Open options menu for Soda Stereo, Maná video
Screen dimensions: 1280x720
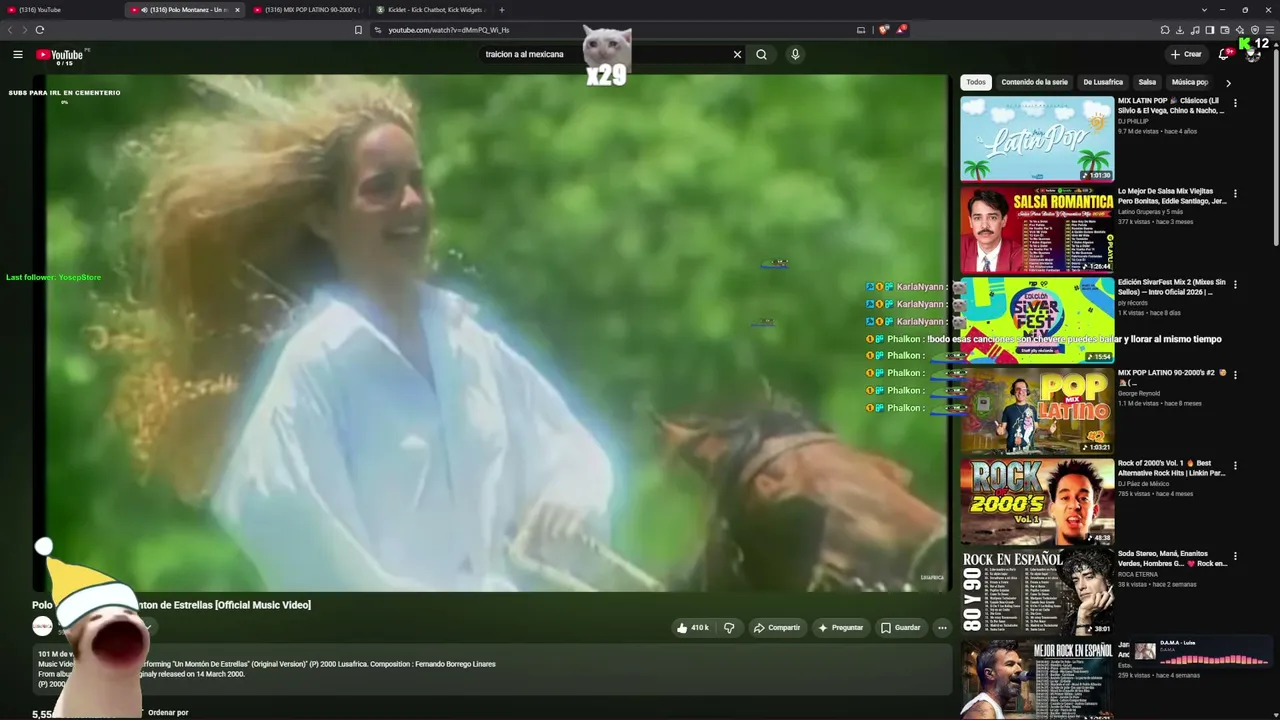tap(1235, 556)
